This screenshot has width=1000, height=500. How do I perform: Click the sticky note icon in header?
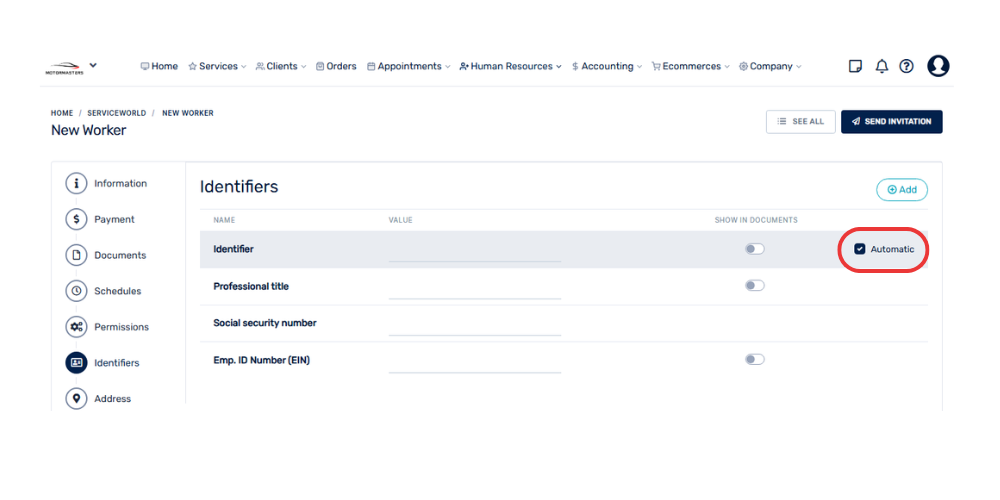855,66
